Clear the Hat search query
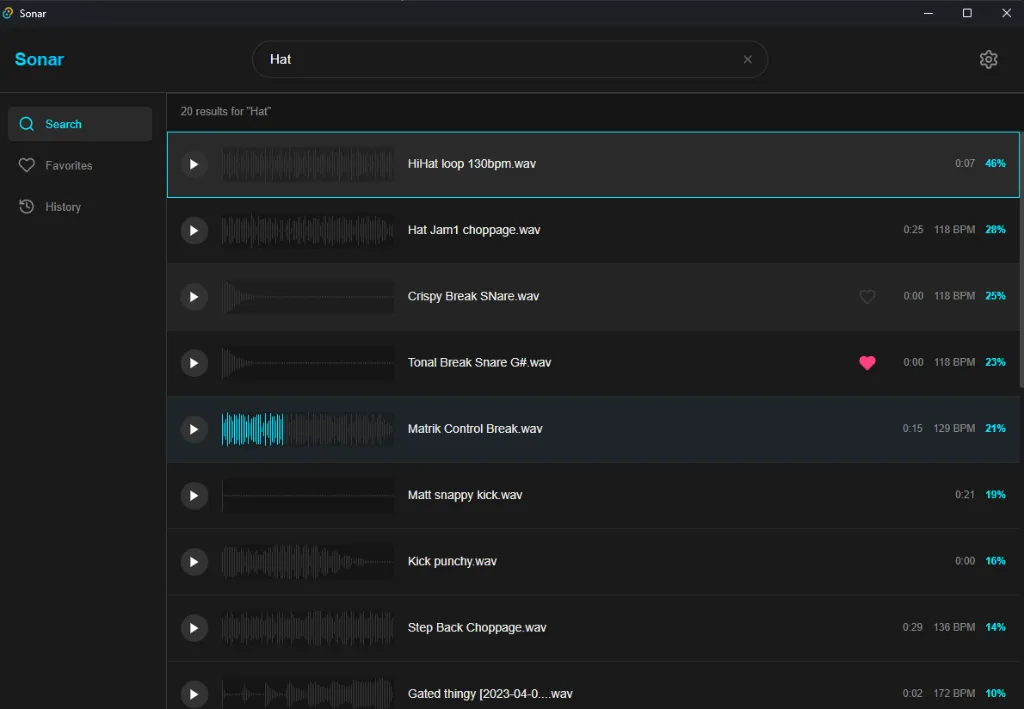This screenshot has width=1024, height=709. (747, 59)
